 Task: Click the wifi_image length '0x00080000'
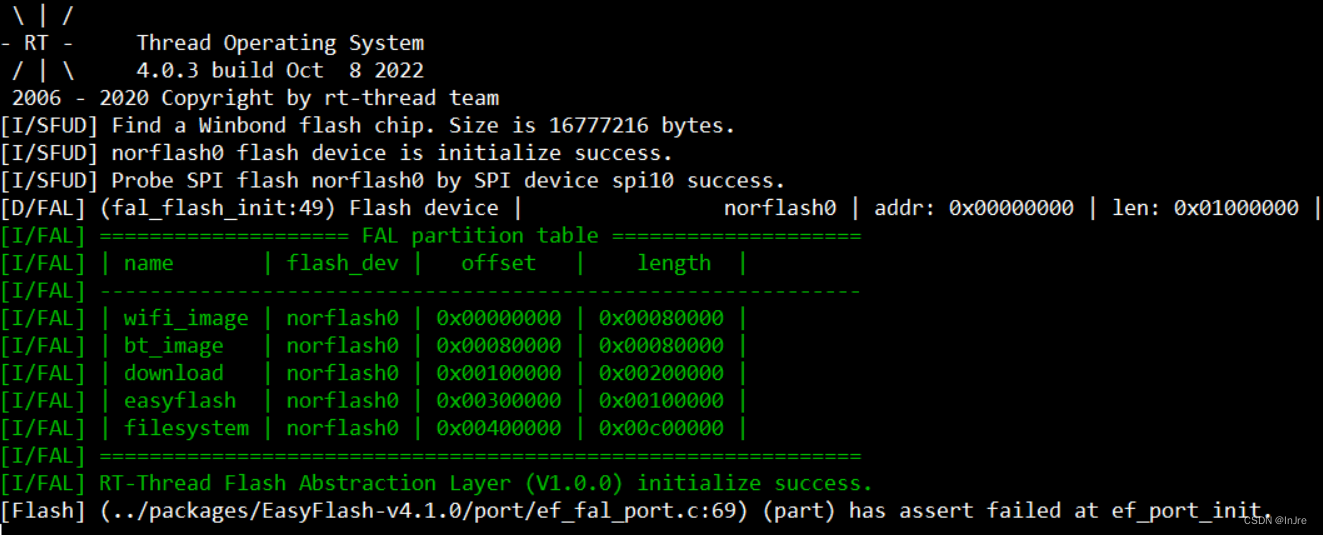[661, 318]
